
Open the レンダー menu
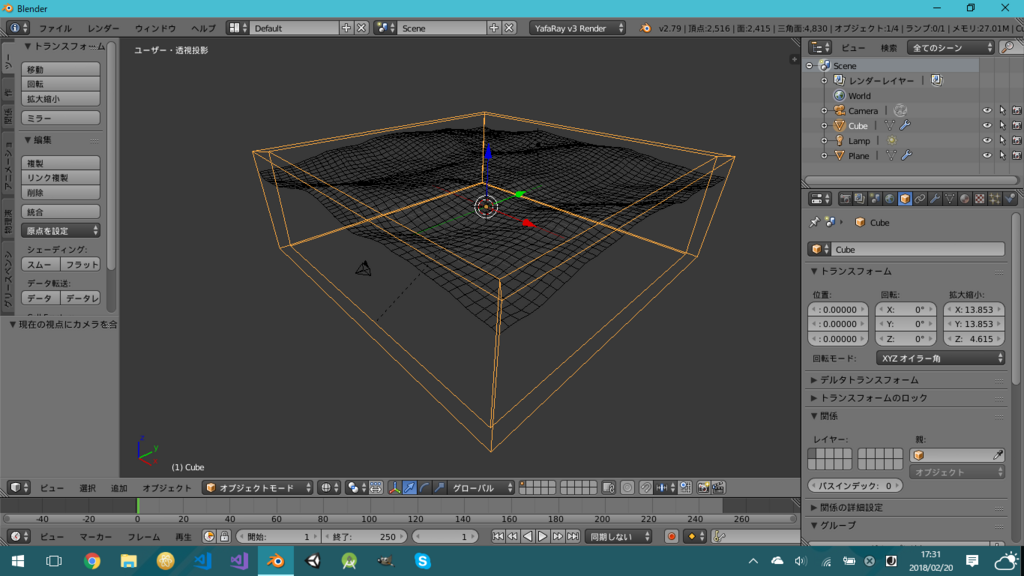(x=103, y=29)
